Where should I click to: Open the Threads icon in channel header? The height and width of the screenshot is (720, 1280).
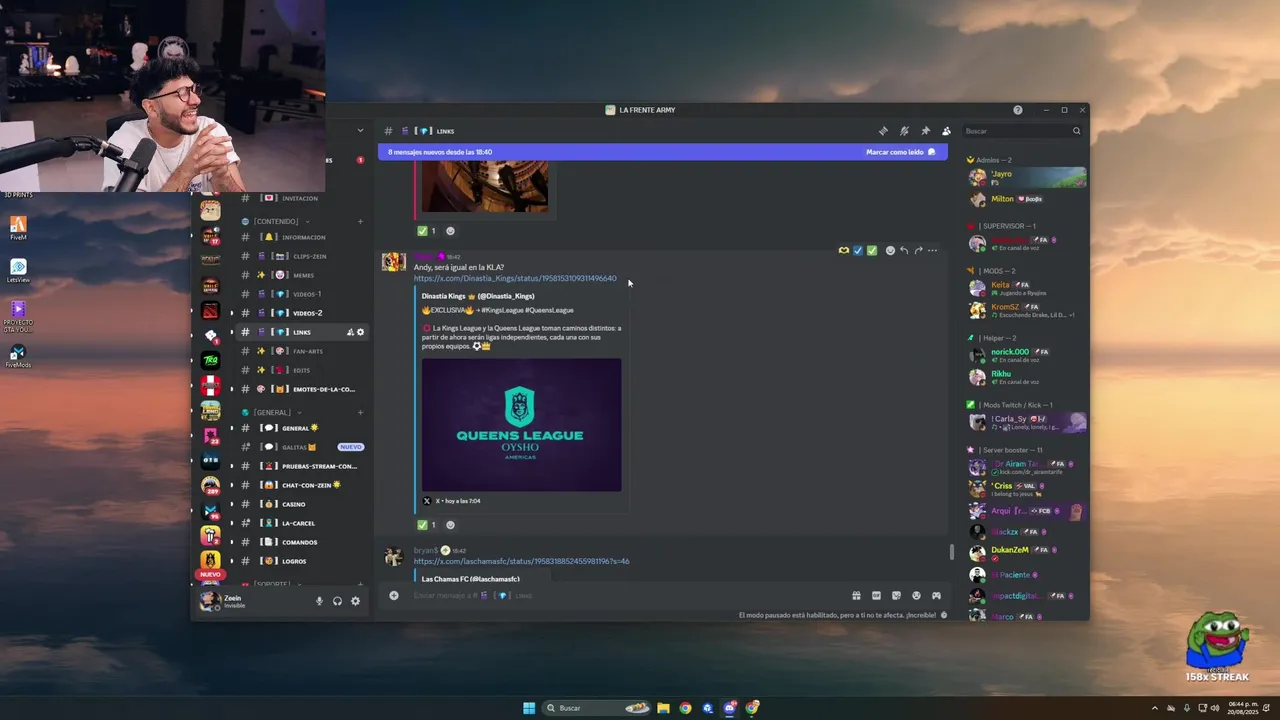tap(883, 131)
